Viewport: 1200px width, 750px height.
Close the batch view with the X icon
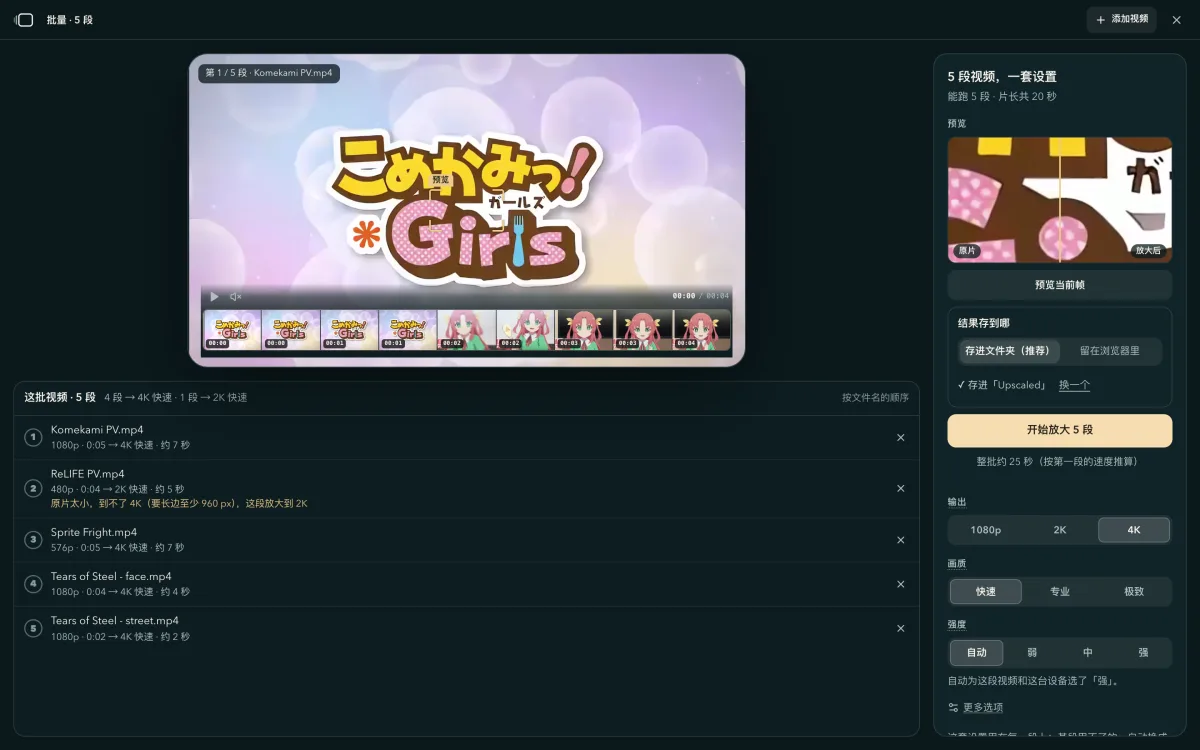[x=1177, y=20]
